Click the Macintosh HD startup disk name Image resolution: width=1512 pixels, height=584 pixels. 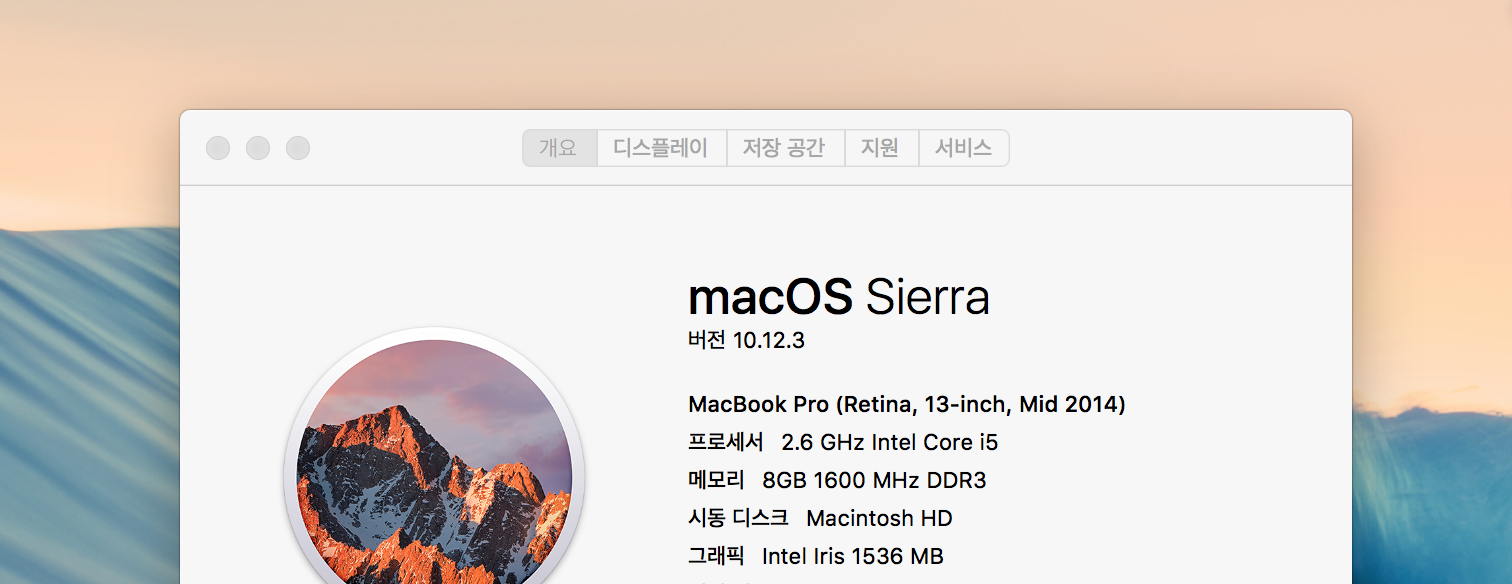pos(878,518)
